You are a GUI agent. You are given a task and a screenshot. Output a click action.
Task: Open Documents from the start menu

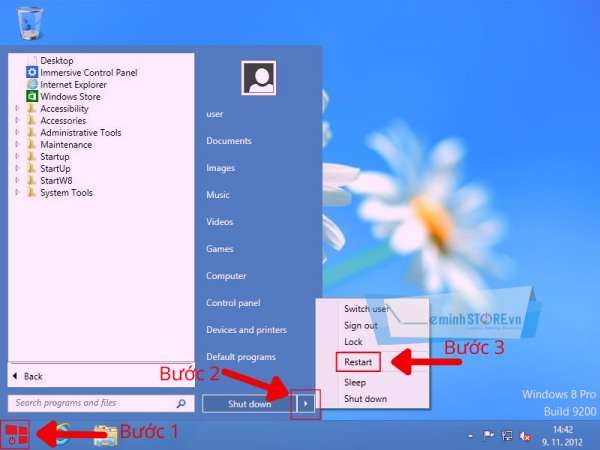pyautogui.click(x=229, y=141)
